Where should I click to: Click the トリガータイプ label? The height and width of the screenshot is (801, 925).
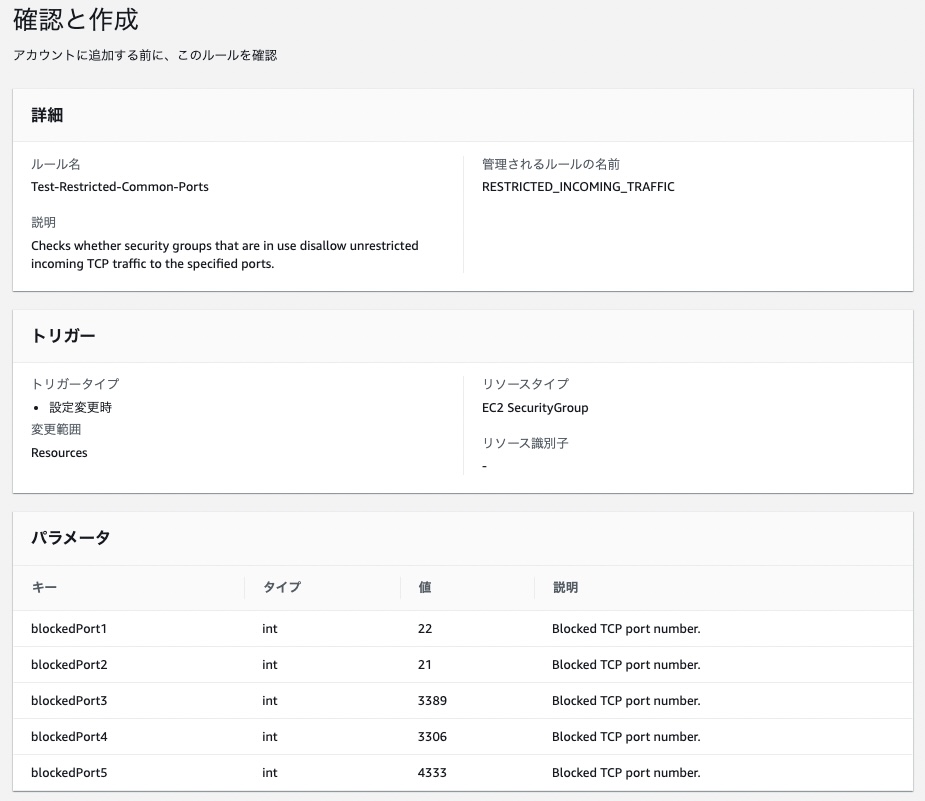(75, 384)
